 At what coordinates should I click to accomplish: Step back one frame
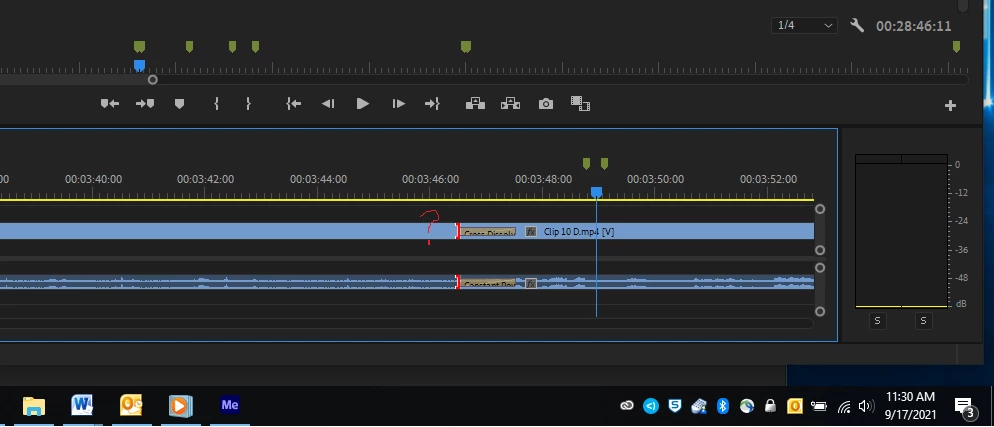pyautogui.click(x=328, y=104)
